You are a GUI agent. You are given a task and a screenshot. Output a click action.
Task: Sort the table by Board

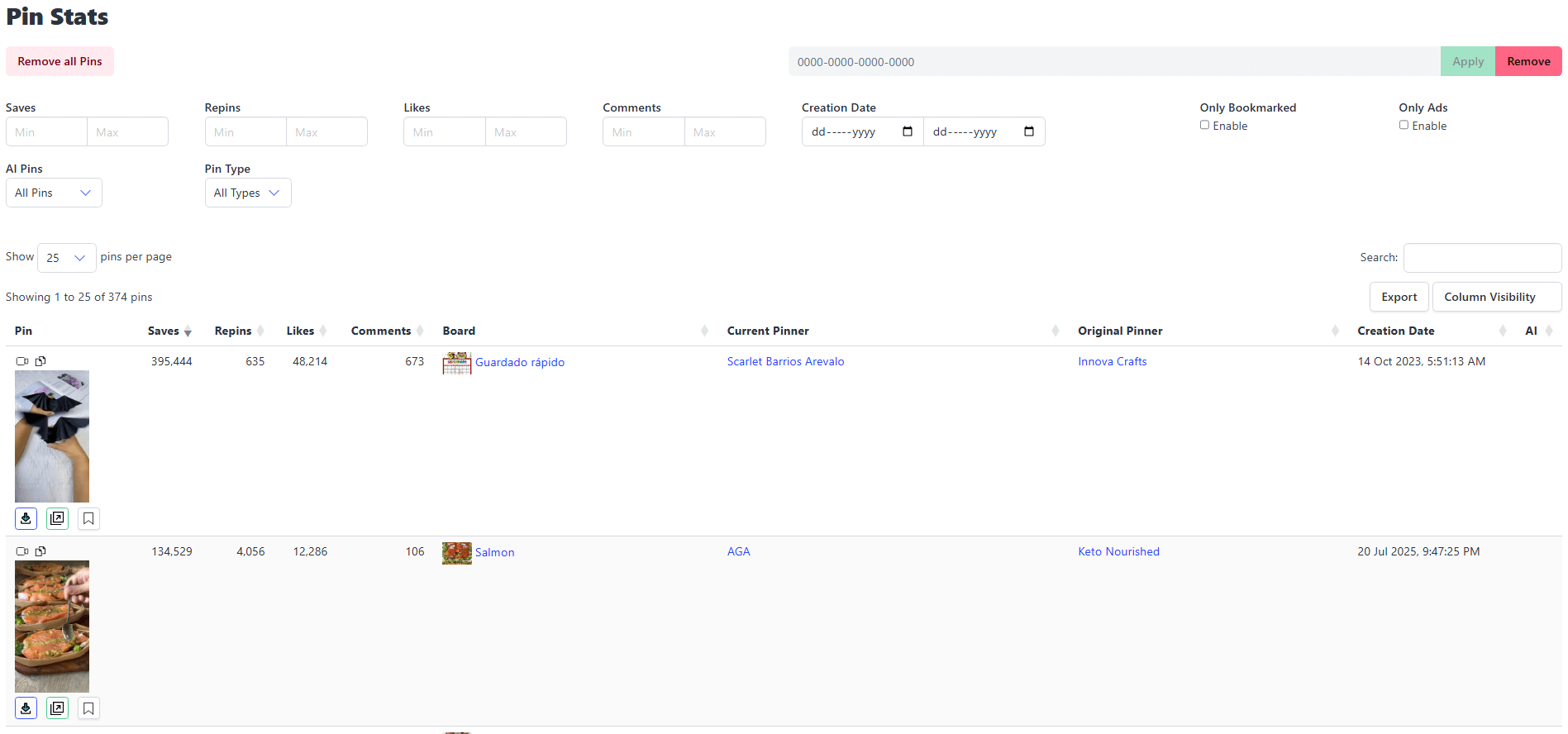click(x=574, y=331)
